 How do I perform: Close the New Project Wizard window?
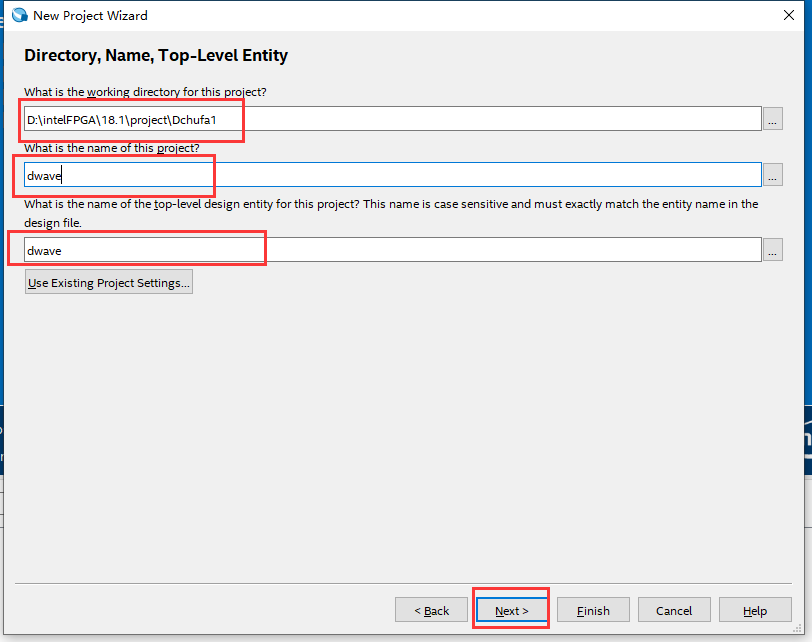[x=789, y=15]
